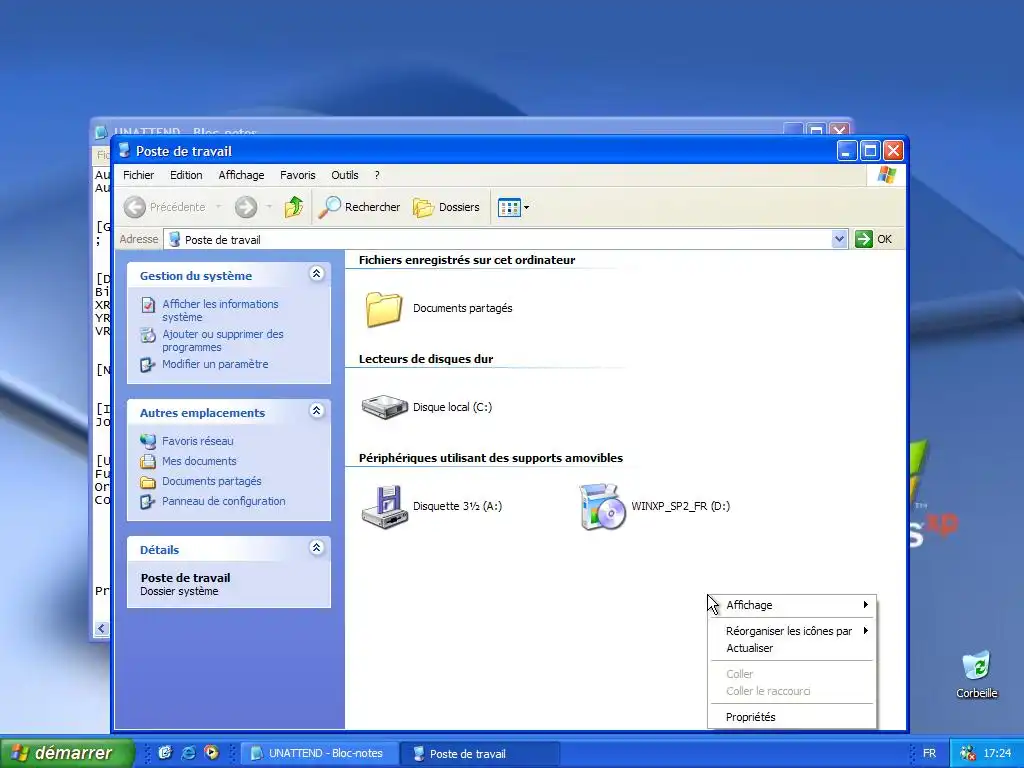Open the Fichier menu

pos(138,175)
